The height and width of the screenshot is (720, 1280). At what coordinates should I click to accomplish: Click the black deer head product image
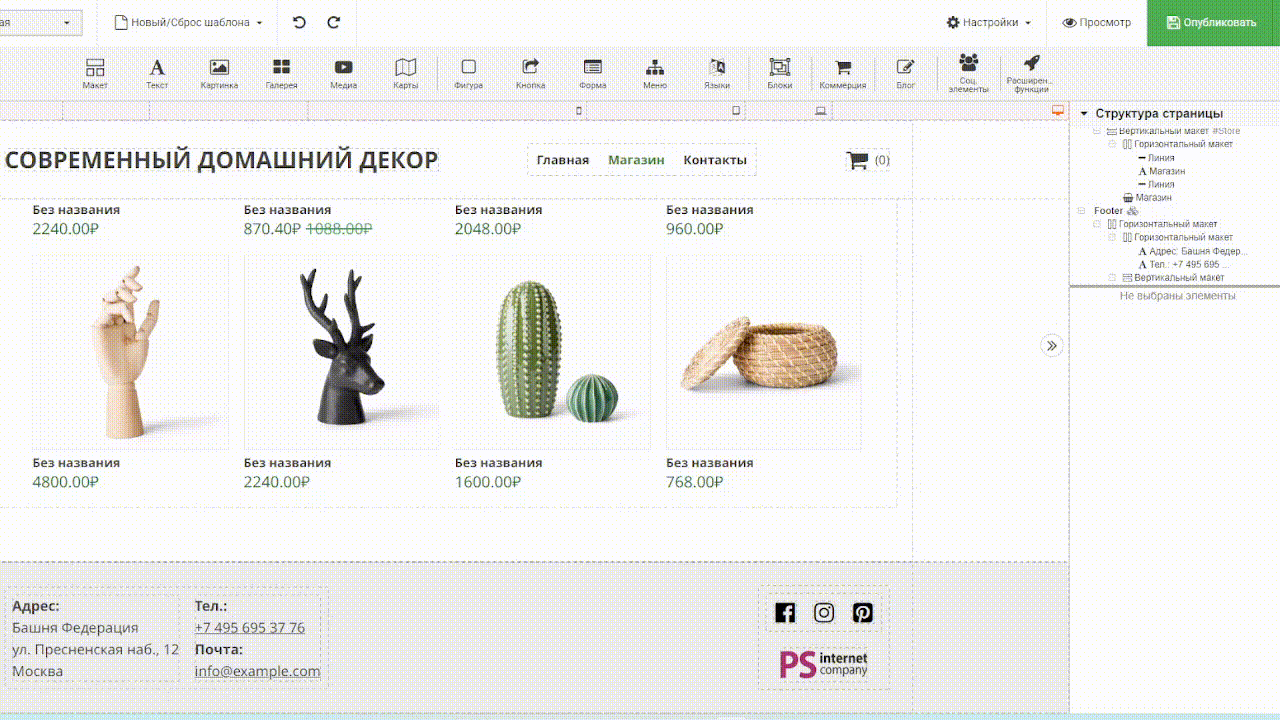coord(341,350)
